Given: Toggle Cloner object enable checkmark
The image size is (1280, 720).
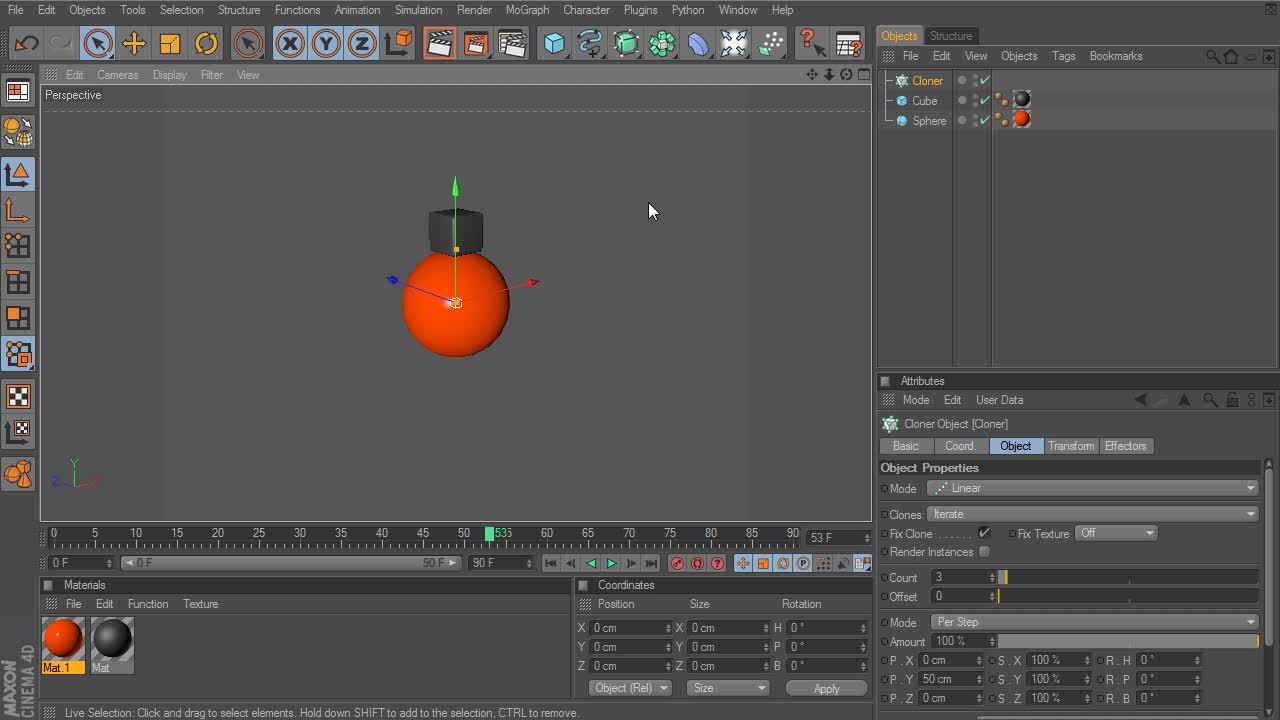Looking at the screenshot, I should pos(985,81).
